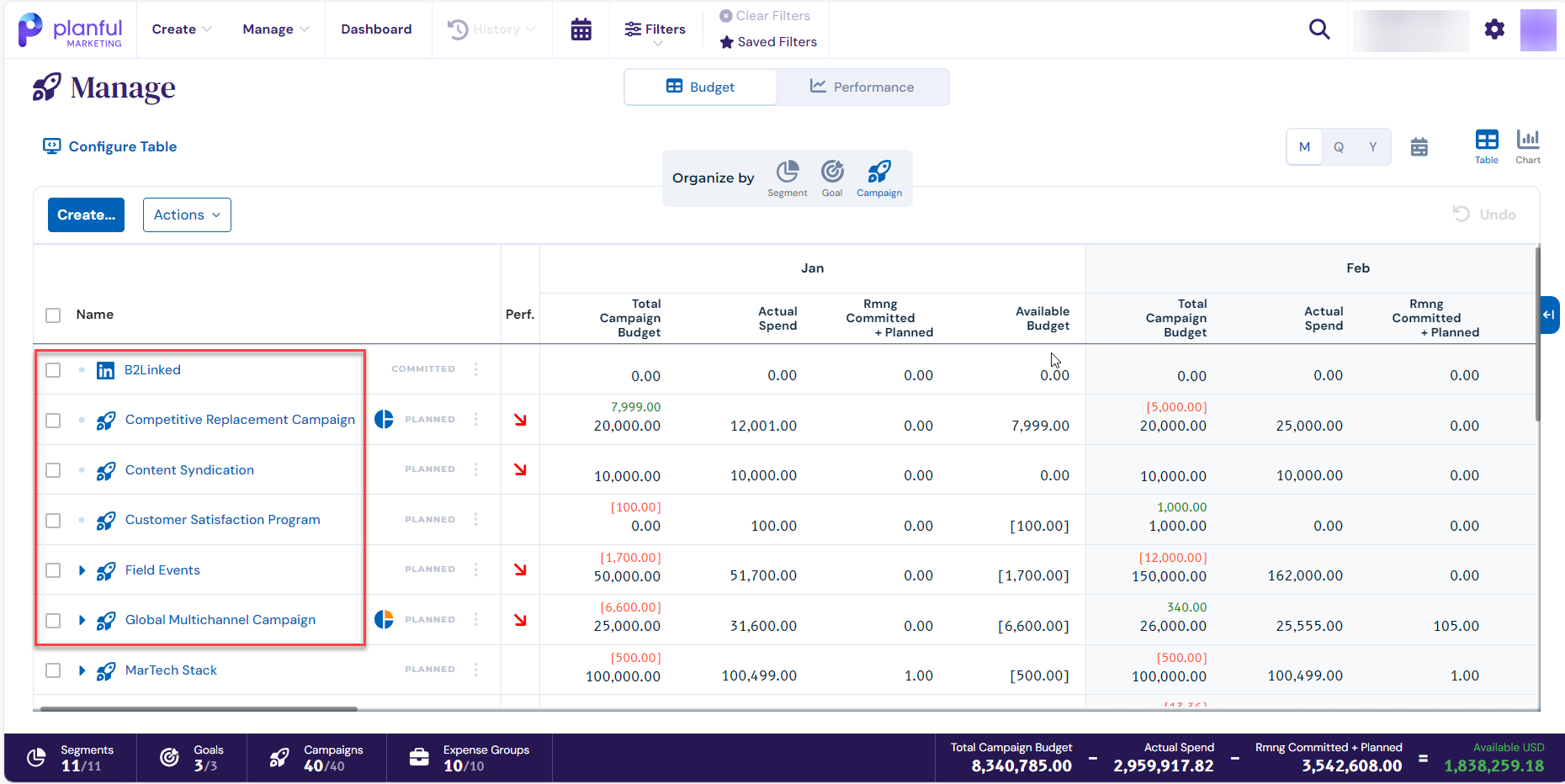Check the MarTech Stack checkbox
1565x784 pixels.
click(x=53, y=670)
